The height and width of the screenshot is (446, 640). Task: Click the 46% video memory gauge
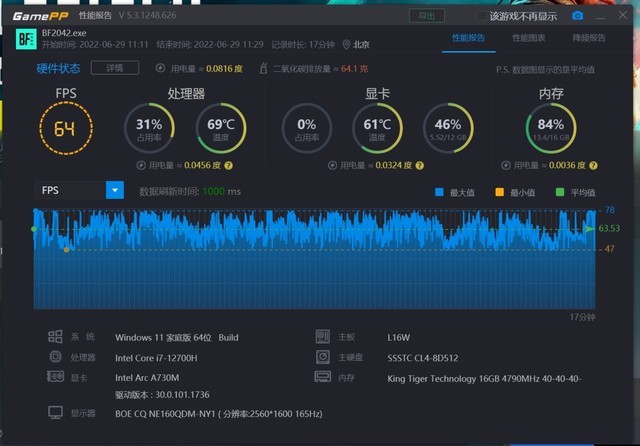pyautogui.click(x=448, y=128)
